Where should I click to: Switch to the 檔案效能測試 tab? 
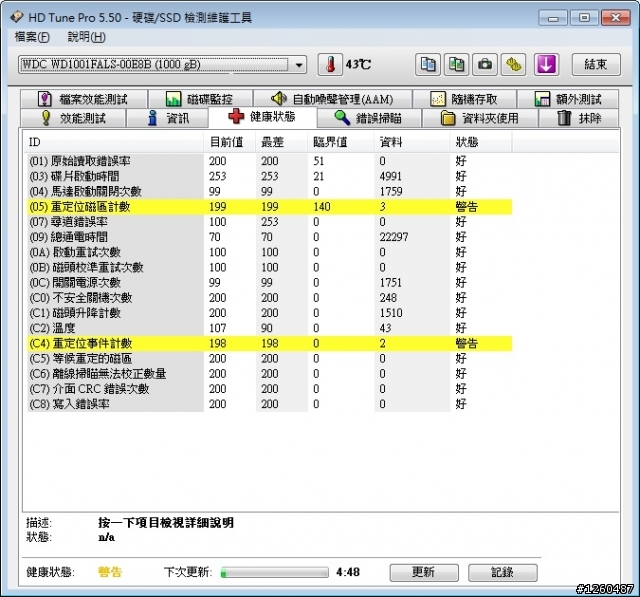(x=84, y=99)
